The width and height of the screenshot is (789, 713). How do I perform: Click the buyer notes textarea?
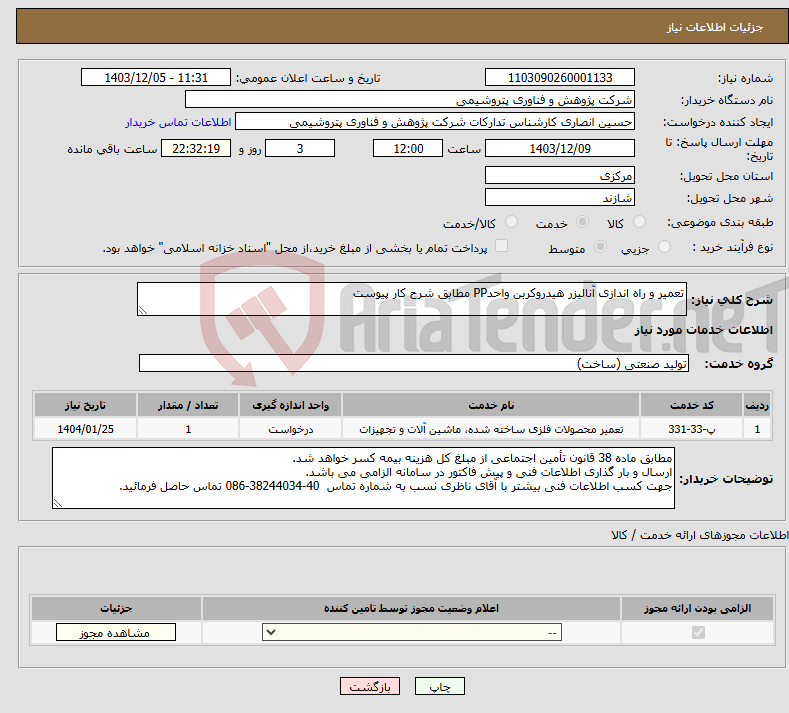pyautogui.click(x=363, y=478)
